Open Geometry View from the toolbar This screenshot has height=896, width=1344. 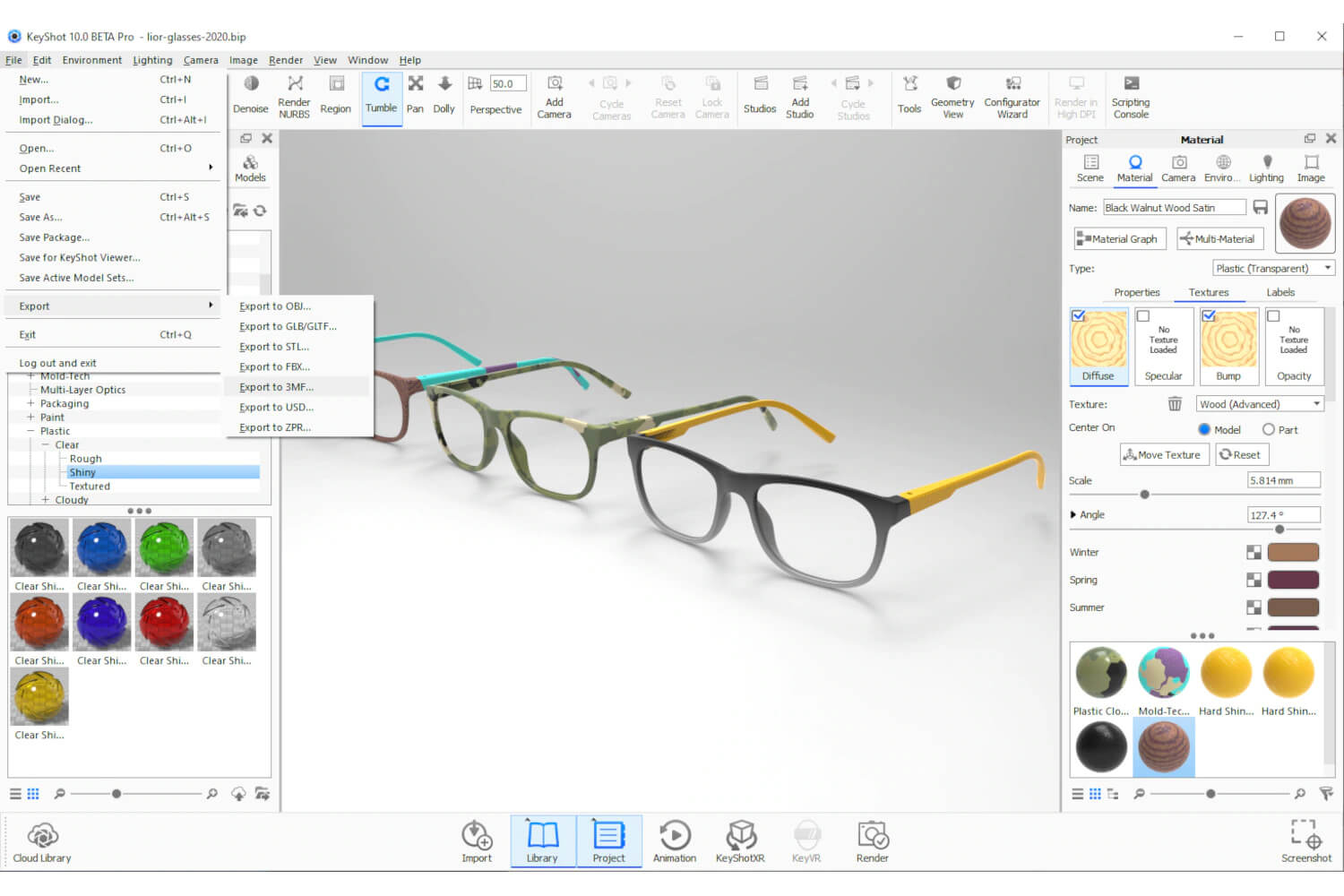pyautogui.click(x=952, y=95)
